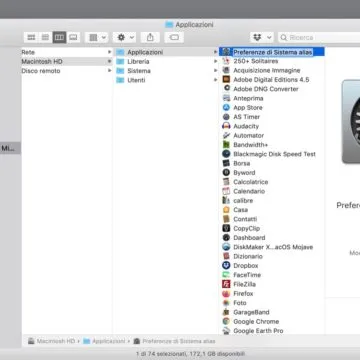
Task: Click the Preferenze di Sistema alias name field
Action: [x=273, y=52]
